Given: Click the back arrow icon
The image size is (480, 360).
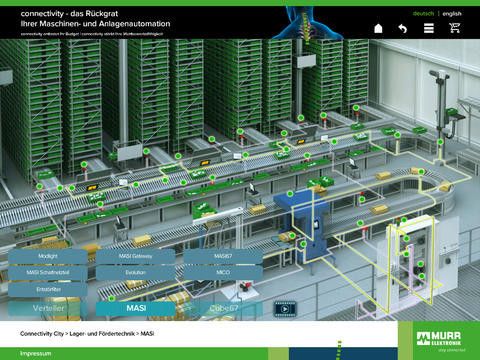Looking at the screenshot, I should coord(403,29).
